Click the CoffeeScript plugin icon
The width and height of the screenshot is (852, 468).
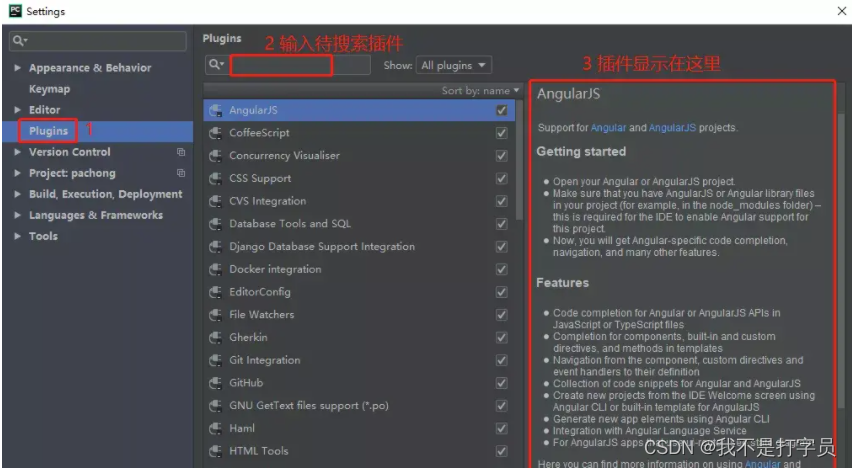pyautogui.click(x=215, y=133)
